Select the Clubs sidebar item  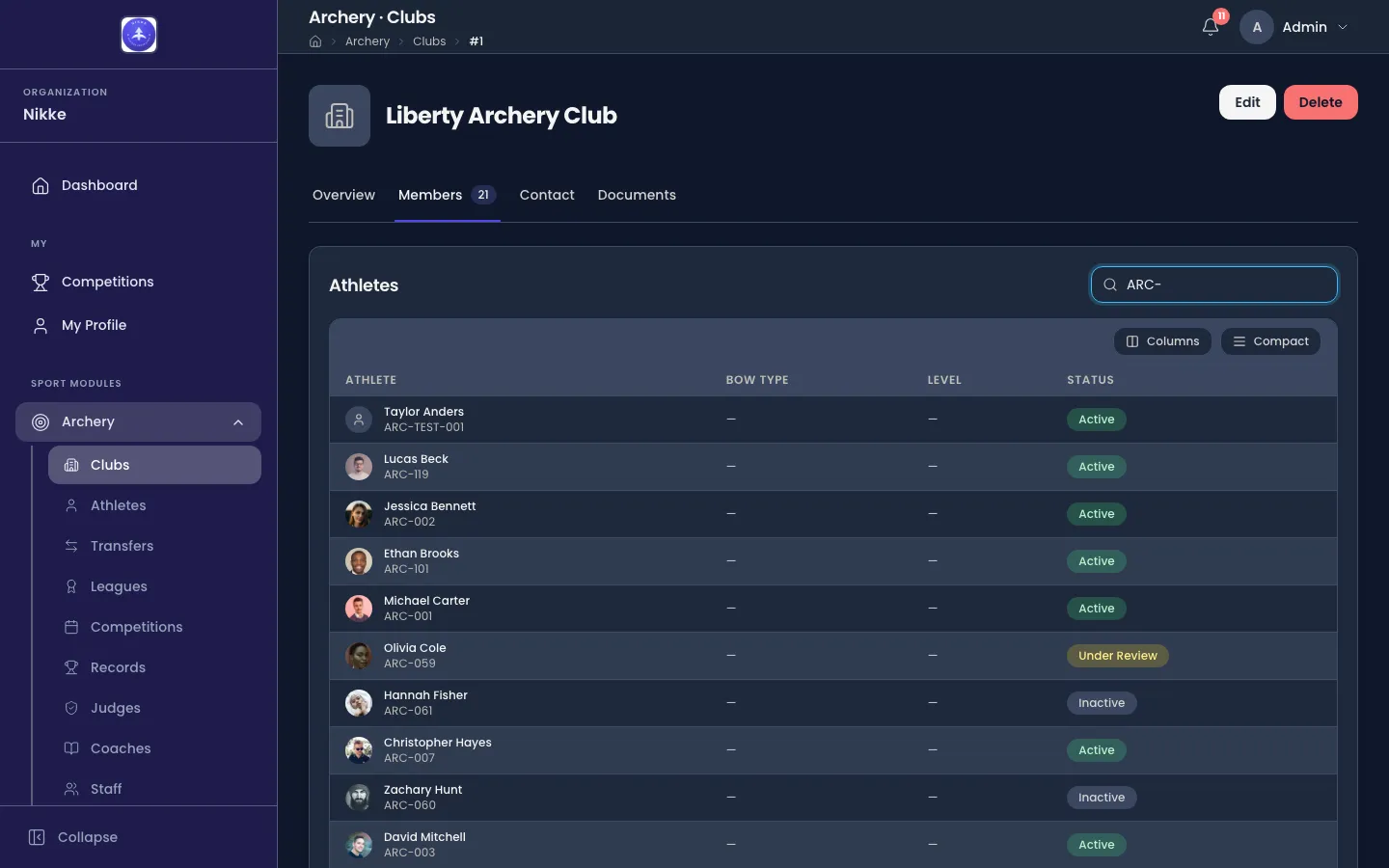tap(154, 465)
